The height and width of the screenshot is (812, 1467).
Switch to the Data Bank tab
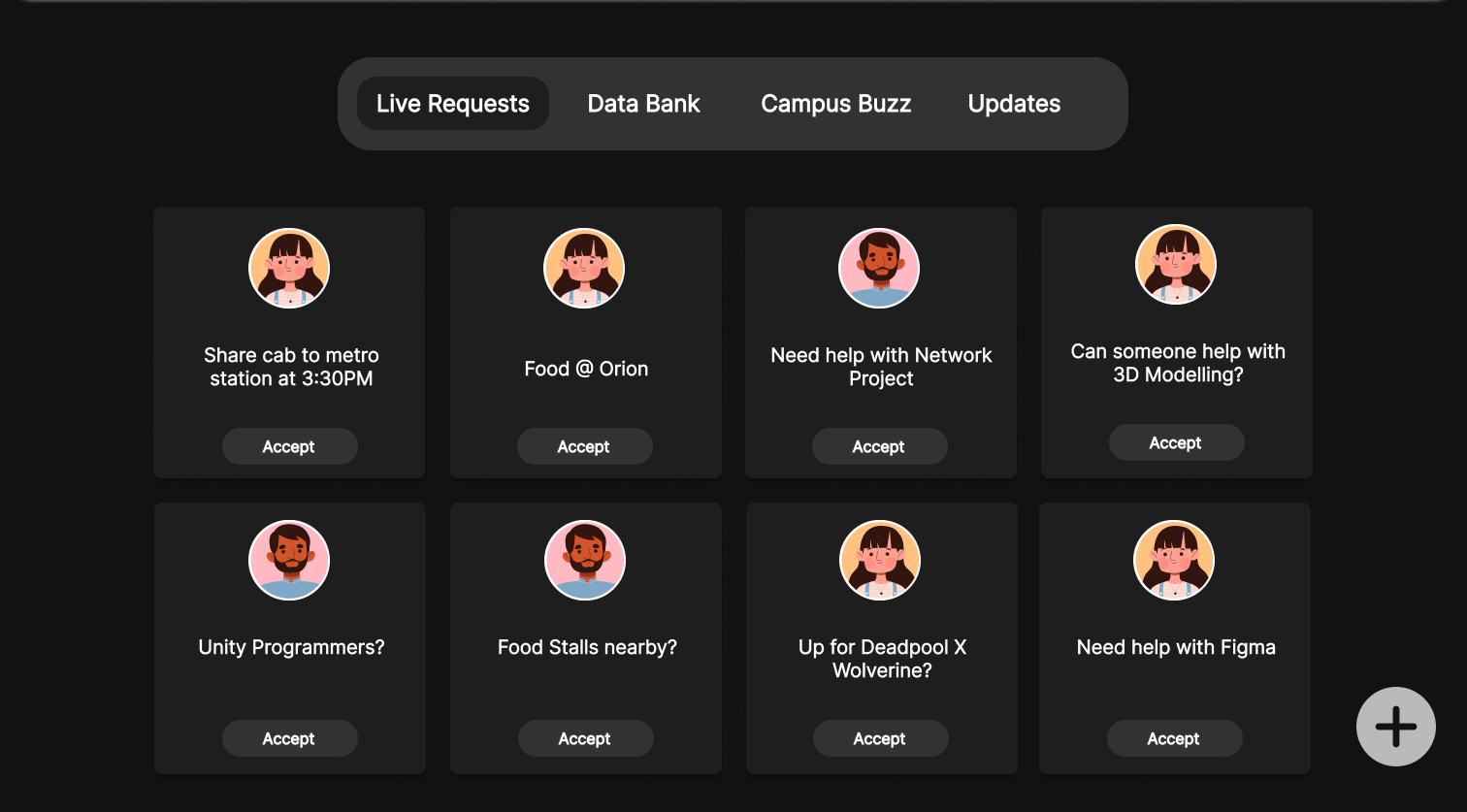pos(643,104)
